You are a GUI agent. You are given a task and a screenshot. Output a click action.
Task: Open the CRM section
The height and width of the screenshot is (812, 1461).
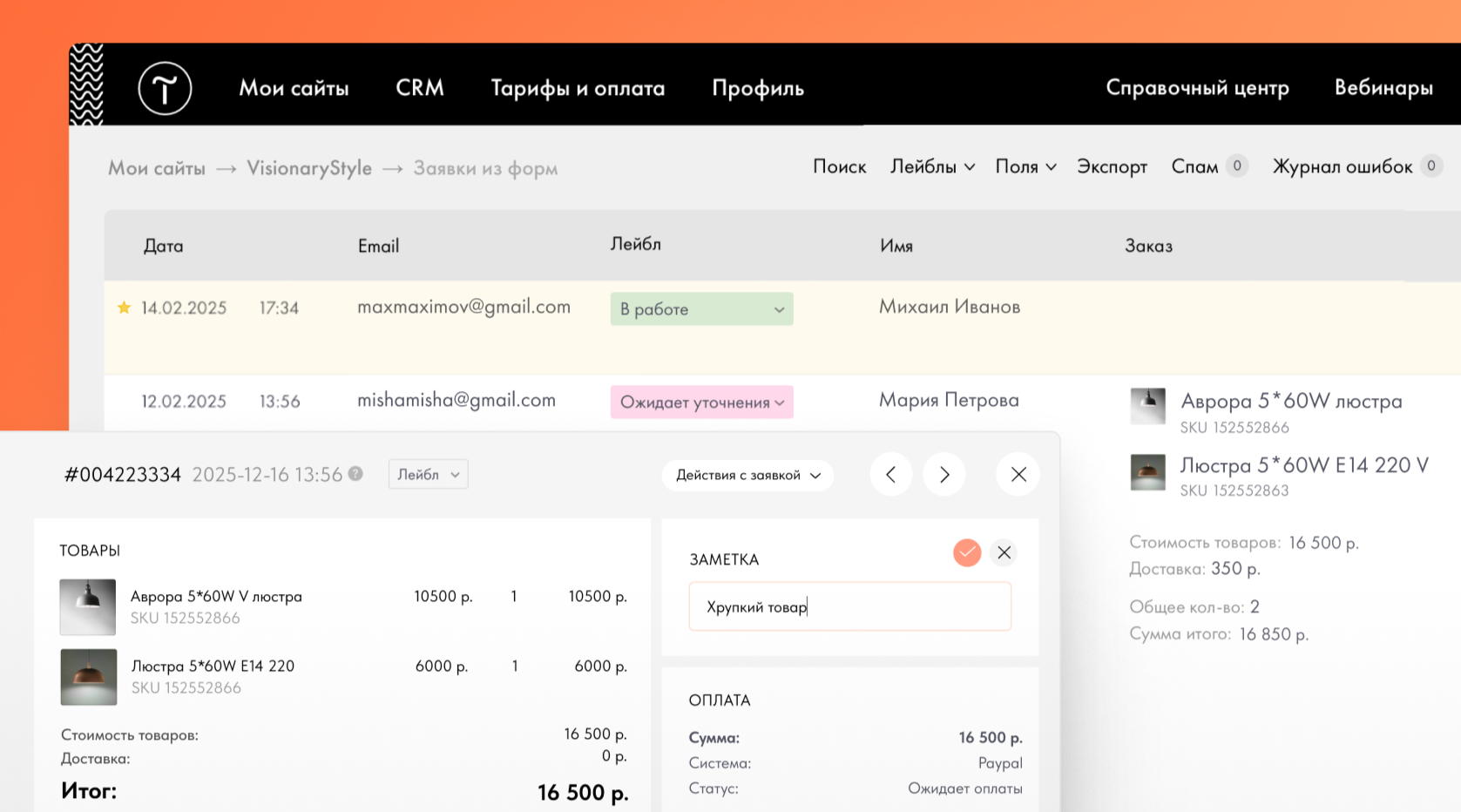coord(420,88)
